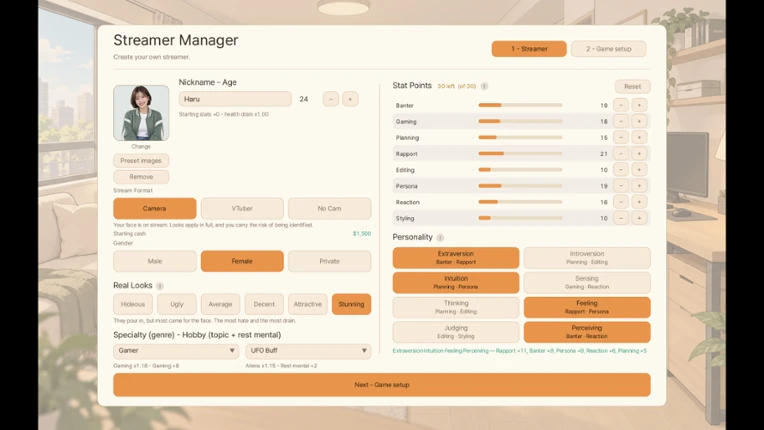Open the Gamer specialty dropdown
The width and height of the screenshot is (764, 430).
176,351
